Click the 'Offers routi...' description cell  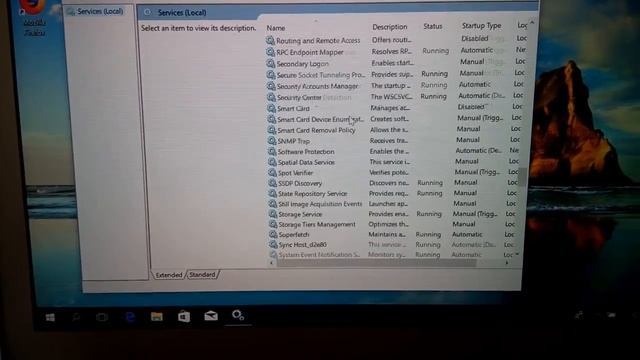[x=391, y=40]
